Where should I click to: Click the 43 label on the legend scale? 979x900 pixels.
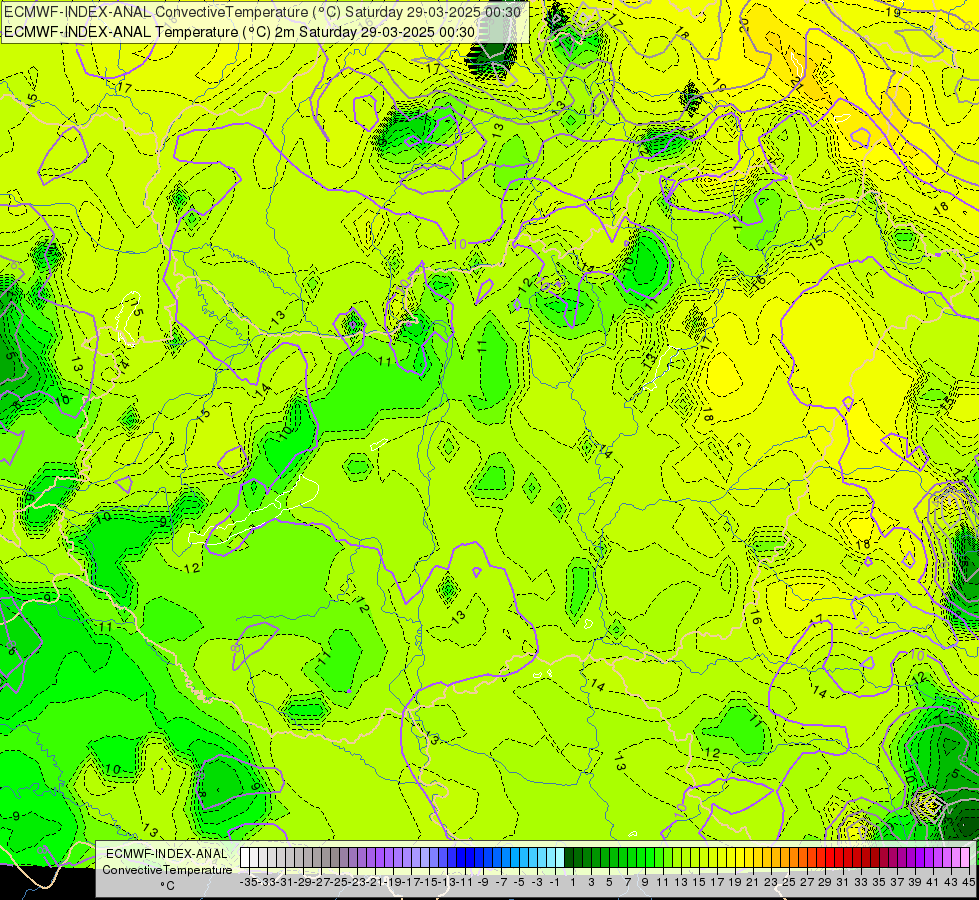[951, 882]
